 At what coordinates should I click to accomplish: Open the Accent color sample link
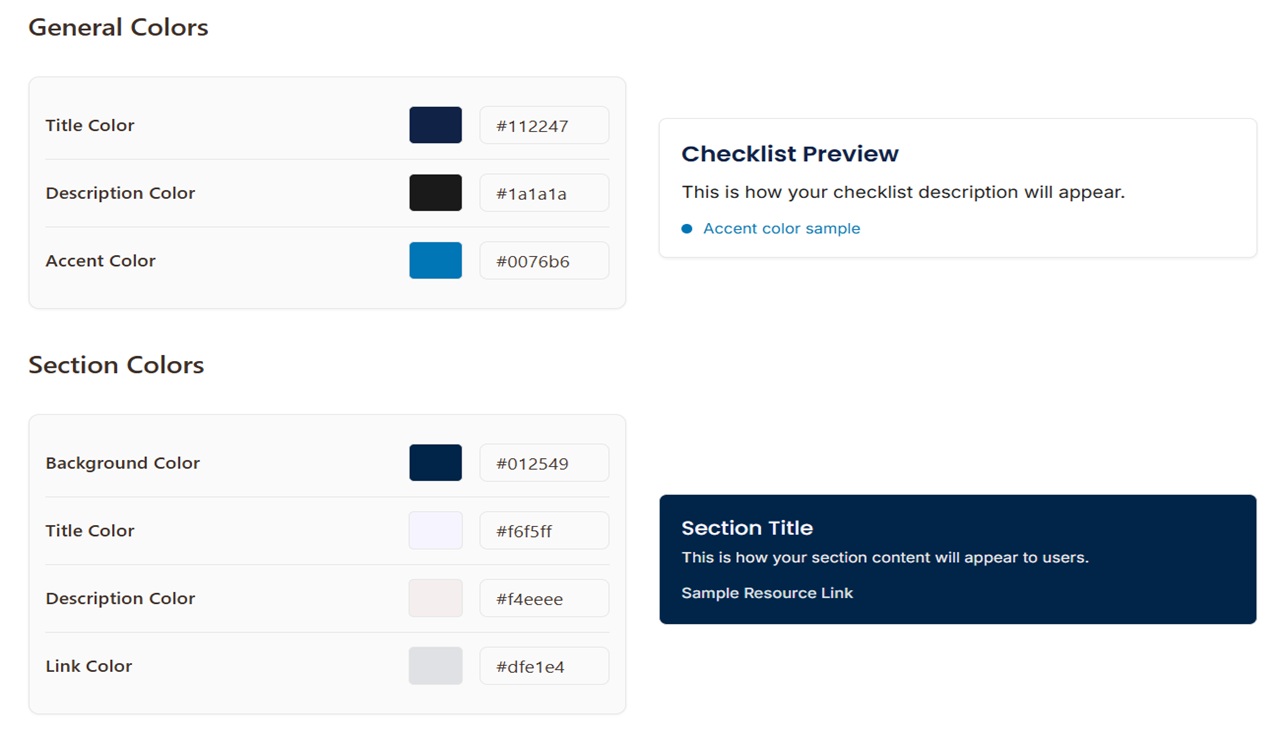click(781, 228)
